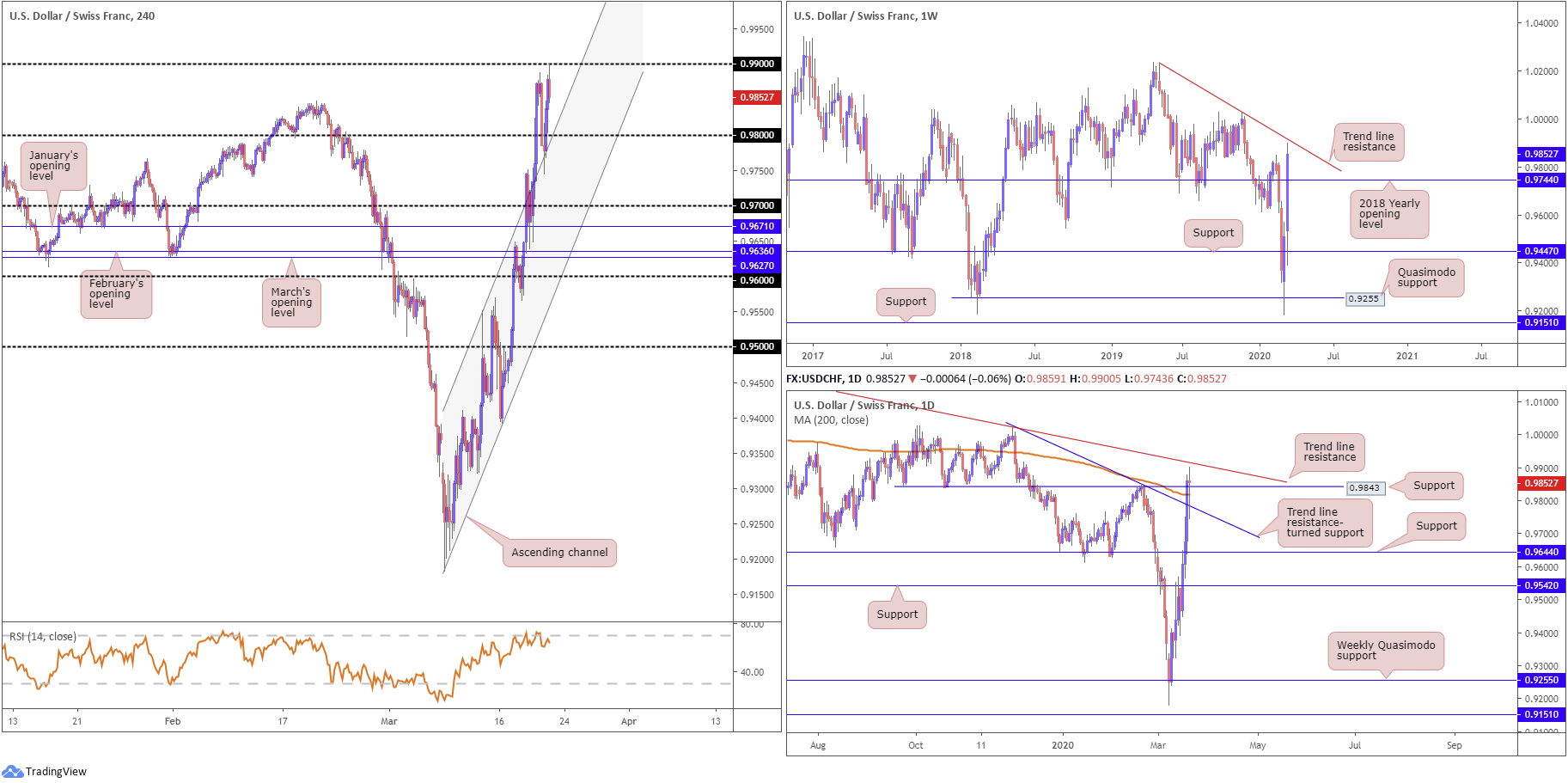
Task: Select the 'Ascending channel' callout label
Action: point(559,553)
